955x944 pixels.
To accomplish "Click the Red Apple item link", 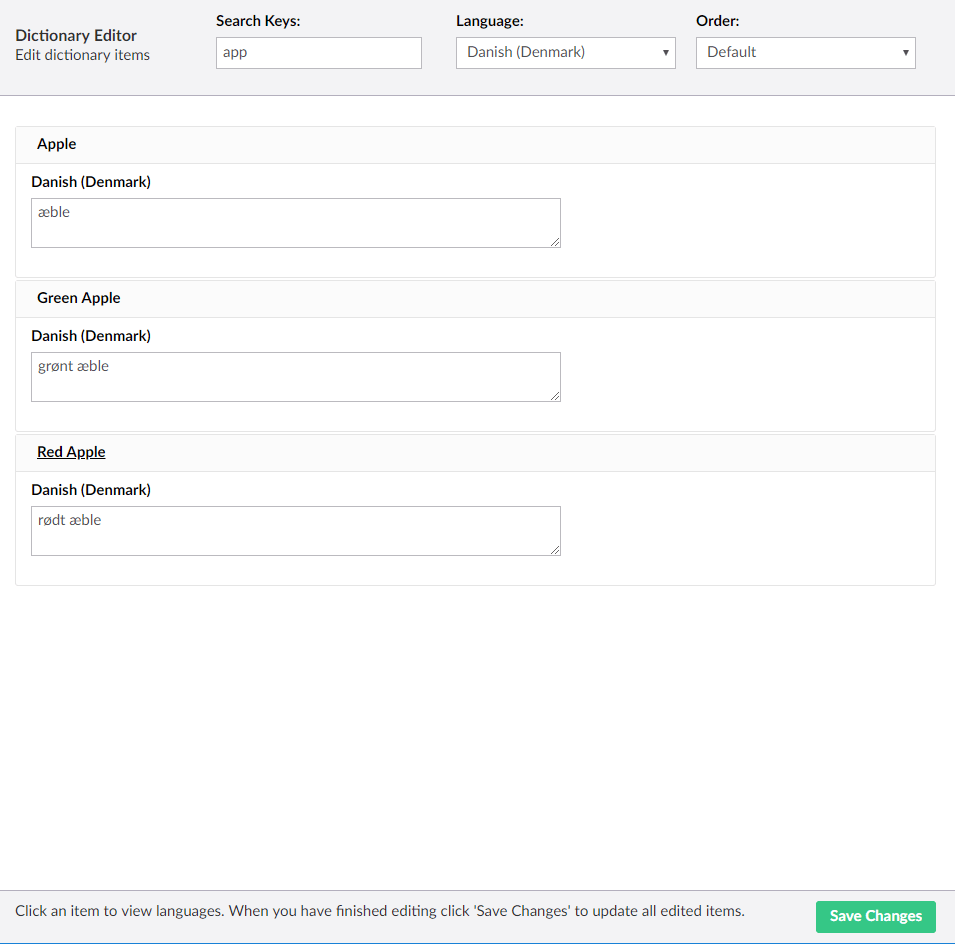I will [71, 452].
